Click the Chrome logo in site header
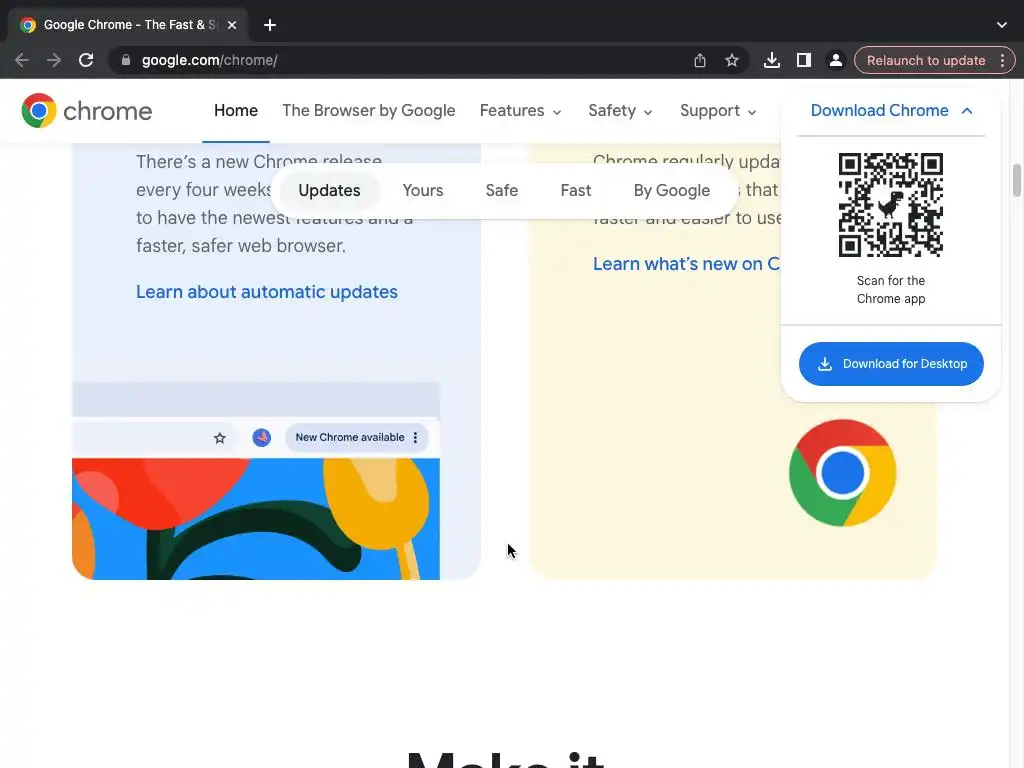Screen dimensions: 1024x768 tap(86, 110)
